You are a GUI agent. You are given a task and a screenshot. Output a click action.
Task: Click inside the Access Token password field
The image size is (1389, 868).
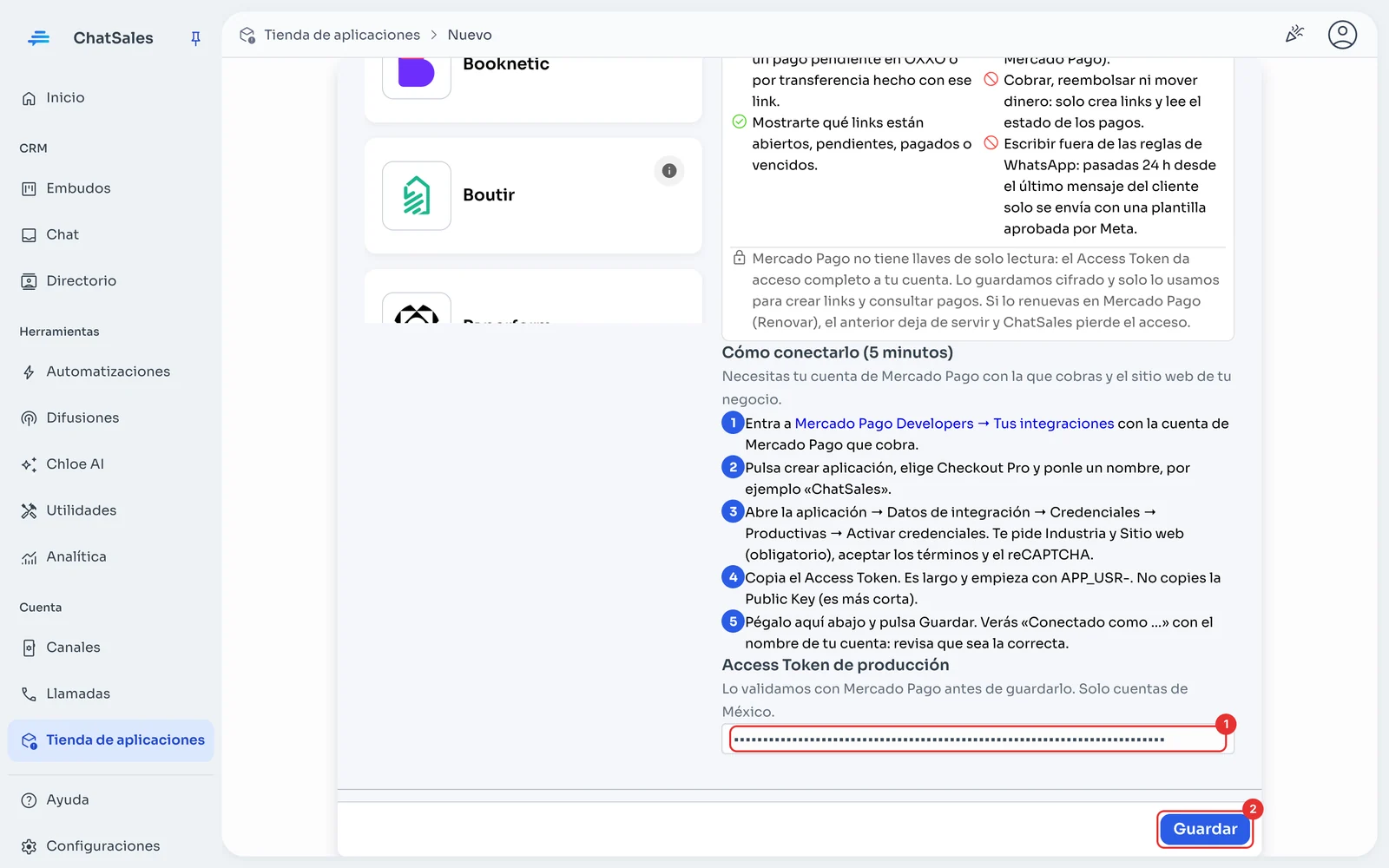978,740
